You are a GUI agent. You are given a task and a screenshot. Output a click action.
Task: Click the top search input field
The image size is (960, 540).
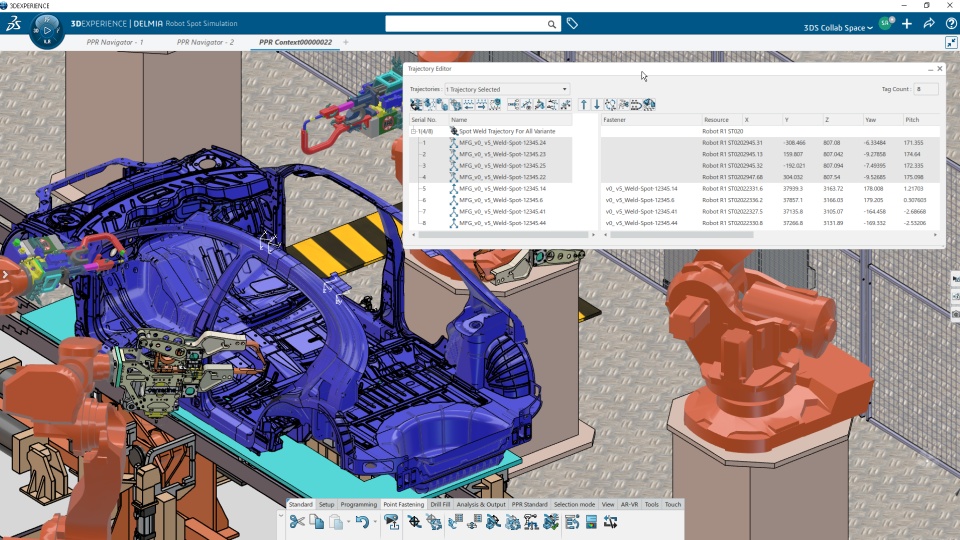point(467,24)
